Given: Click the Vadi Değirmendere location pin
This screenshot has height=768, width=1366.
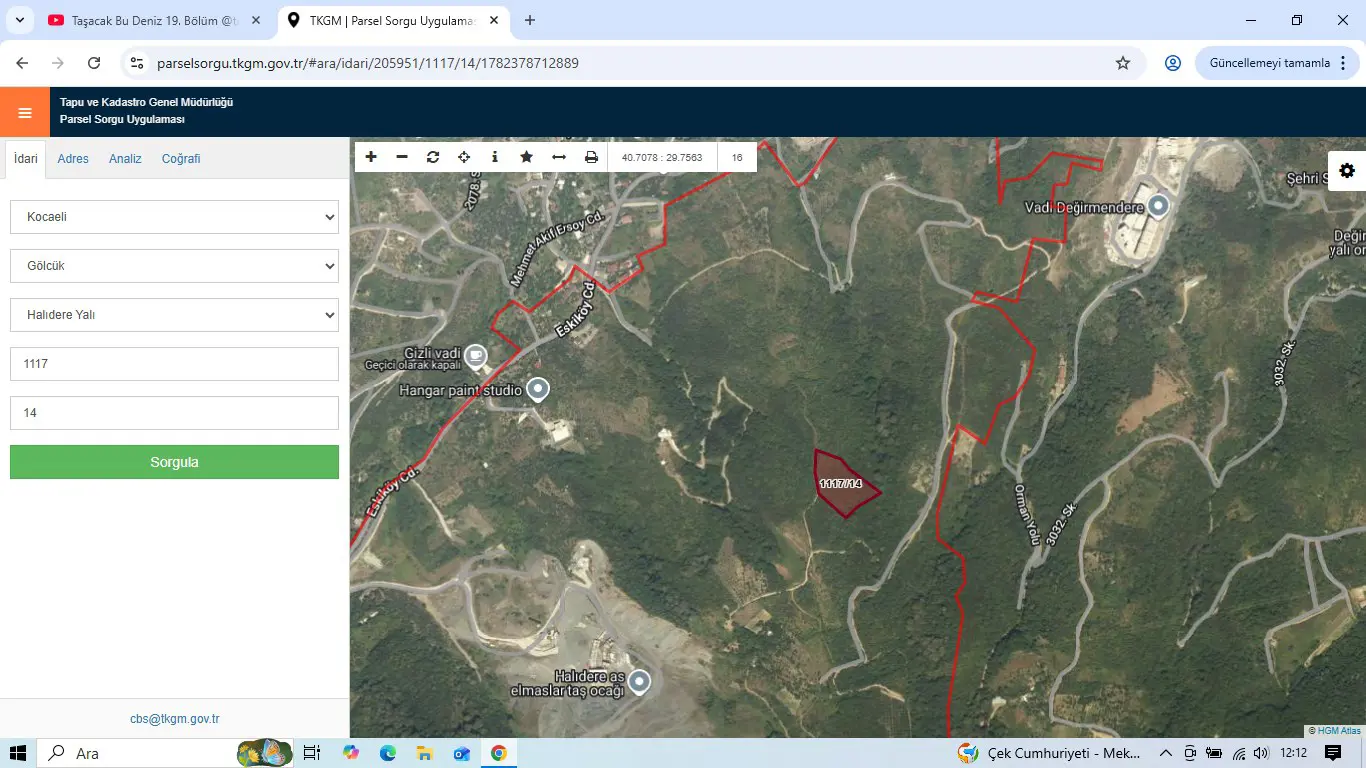Looking at the screenshot, I should click(1158, 207).
